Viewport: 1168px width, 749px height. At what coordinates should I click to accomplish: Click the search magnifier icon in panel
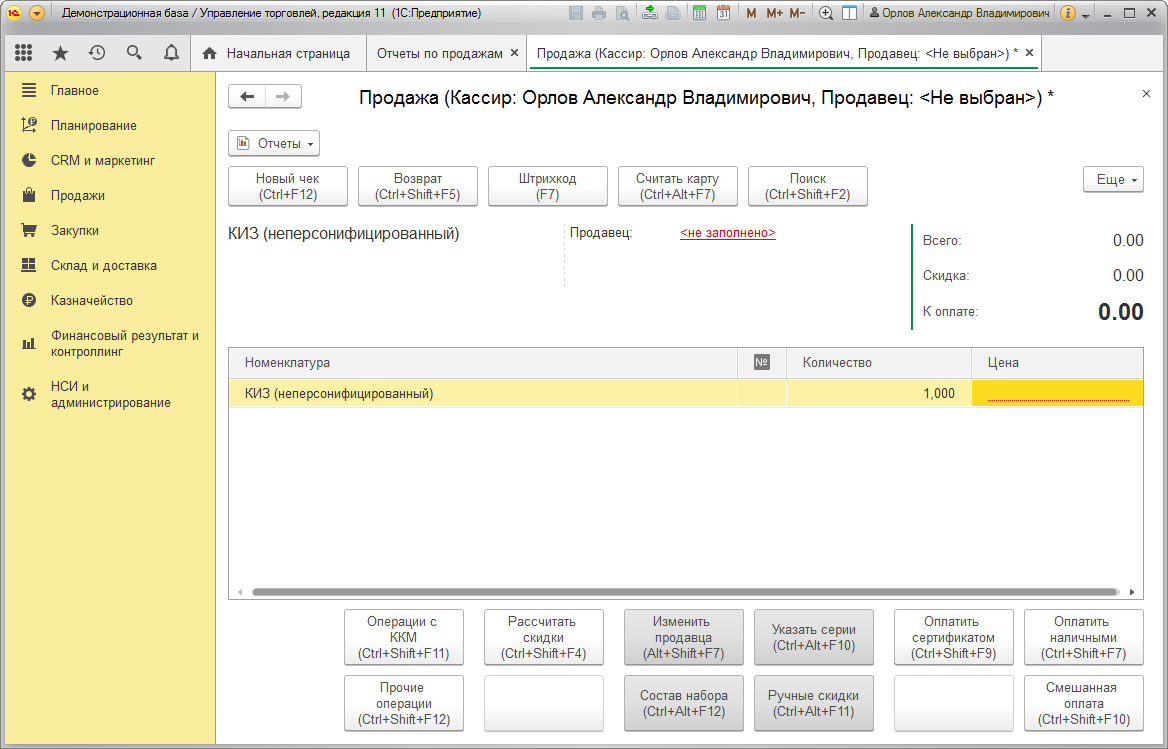point(134,53)
